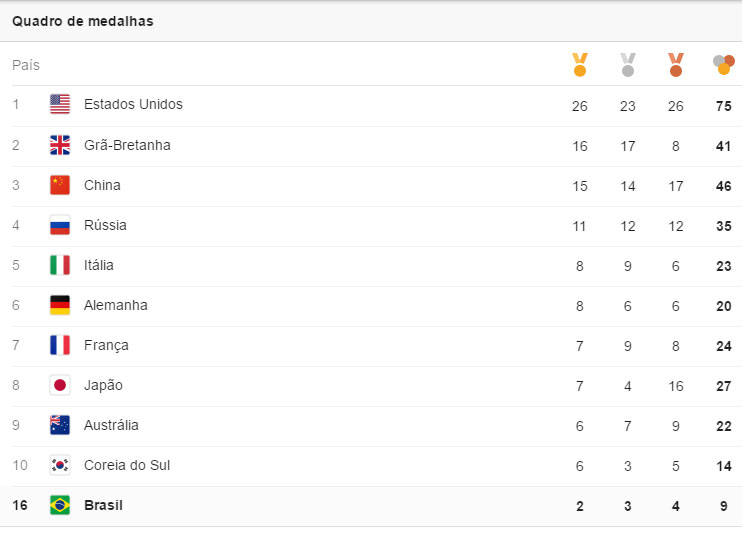Click the Italy flag icon
Screen dimensions: 742x537
tap(60, 265)
